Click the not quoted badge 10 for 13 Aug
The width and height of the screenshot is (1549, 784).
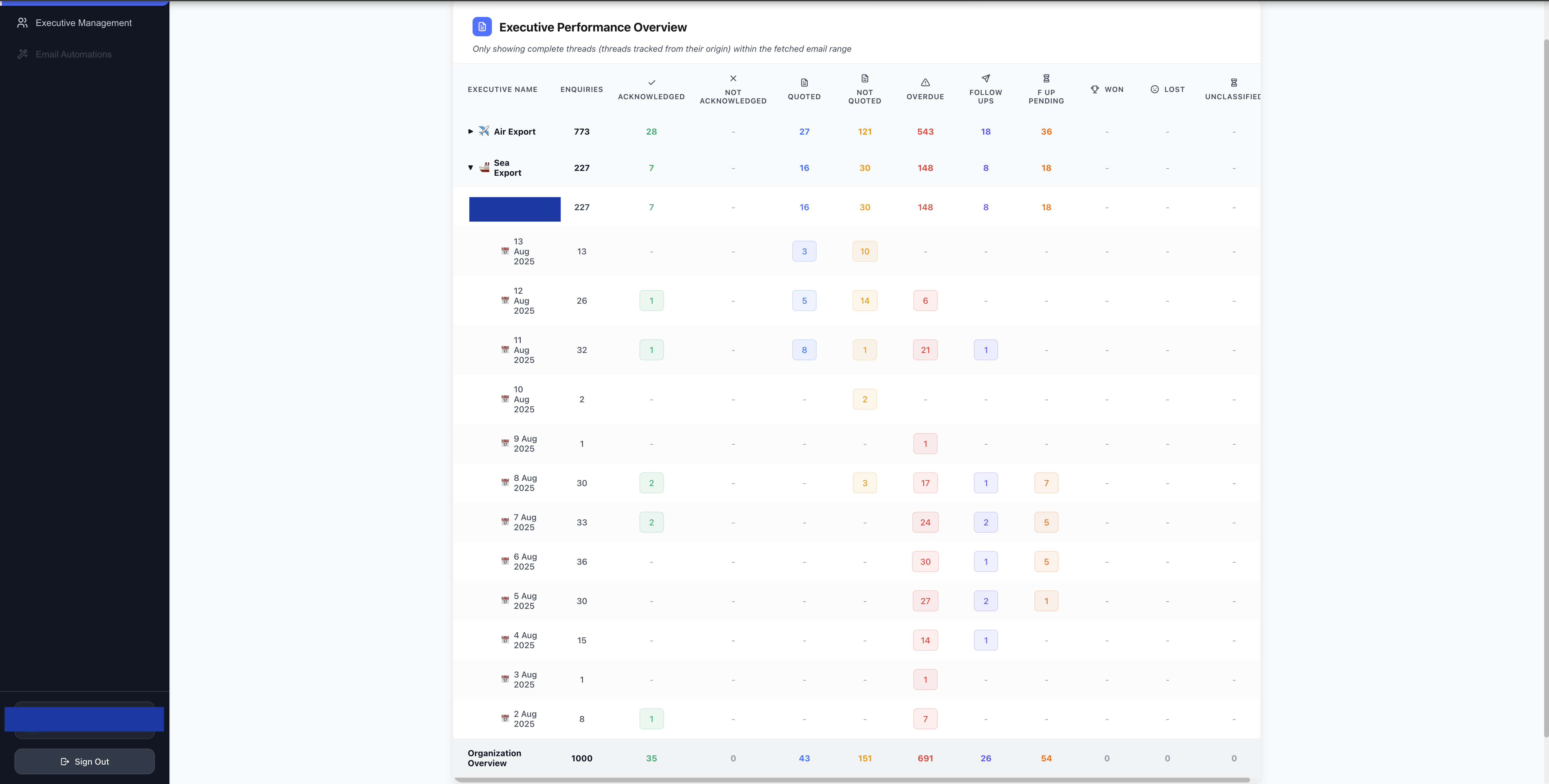pos(864,251)
